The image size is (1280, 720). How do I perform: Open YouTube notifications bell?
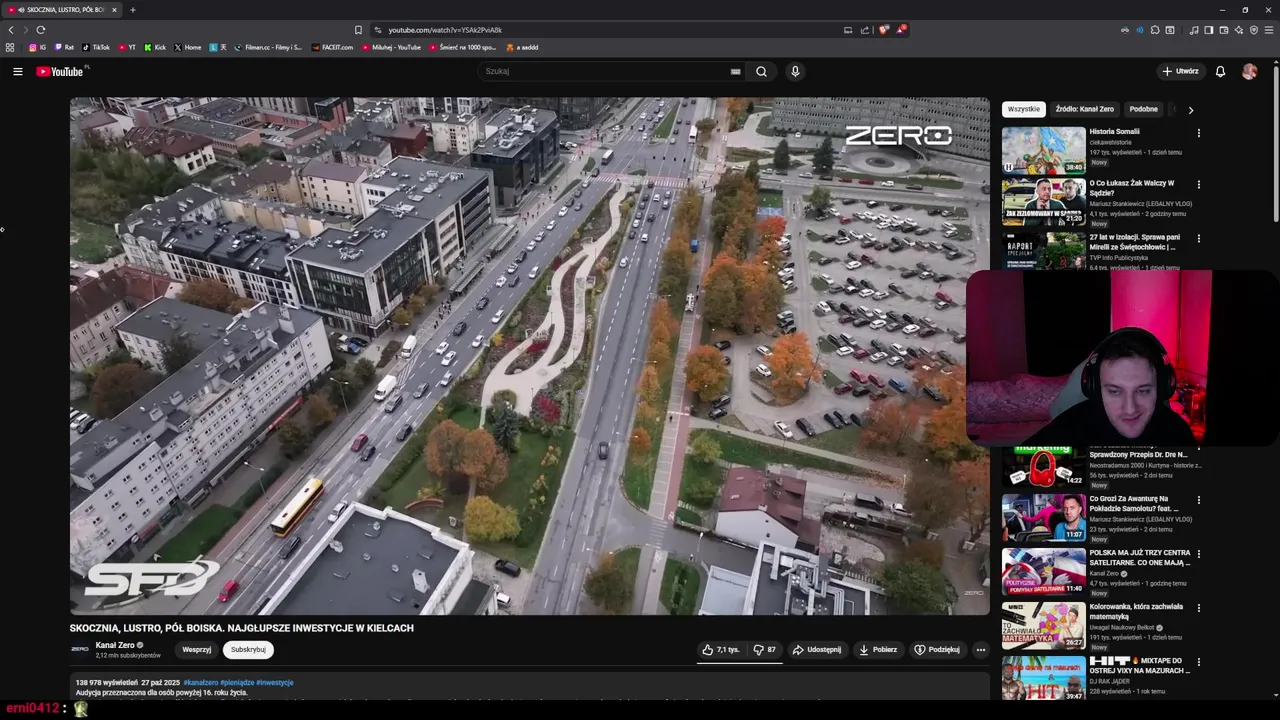1220,71
